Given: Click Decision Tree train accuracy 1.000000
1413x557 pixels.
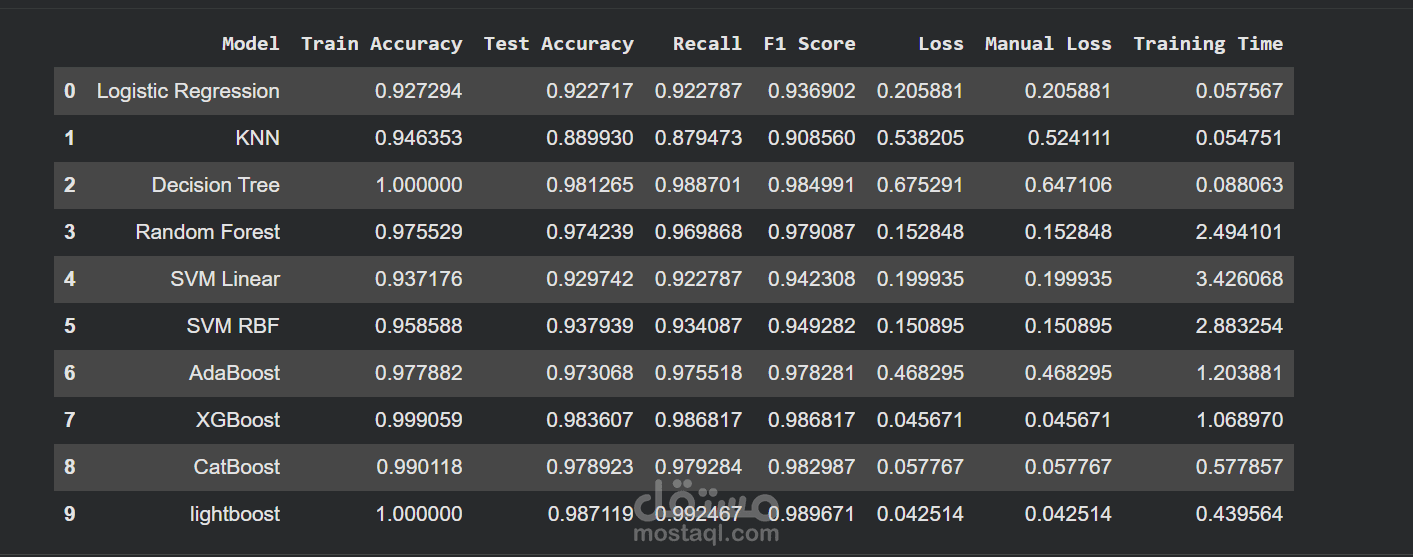Looking at the screenshot, I should [x=419, y=185].
